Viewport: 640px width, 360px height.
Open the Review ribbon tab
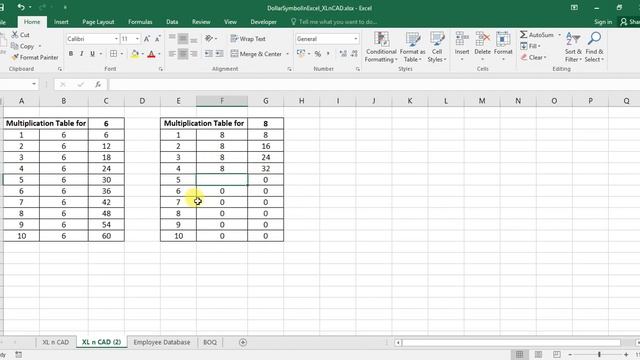201,22
